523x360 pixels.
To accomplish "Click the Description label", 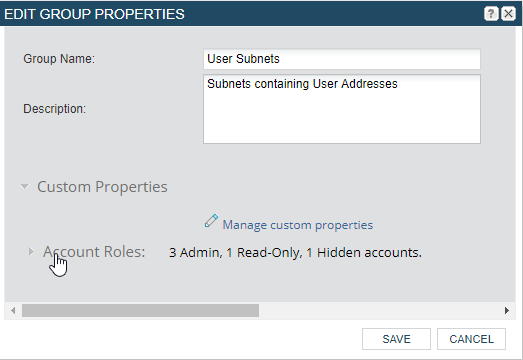I will point(54,109).
